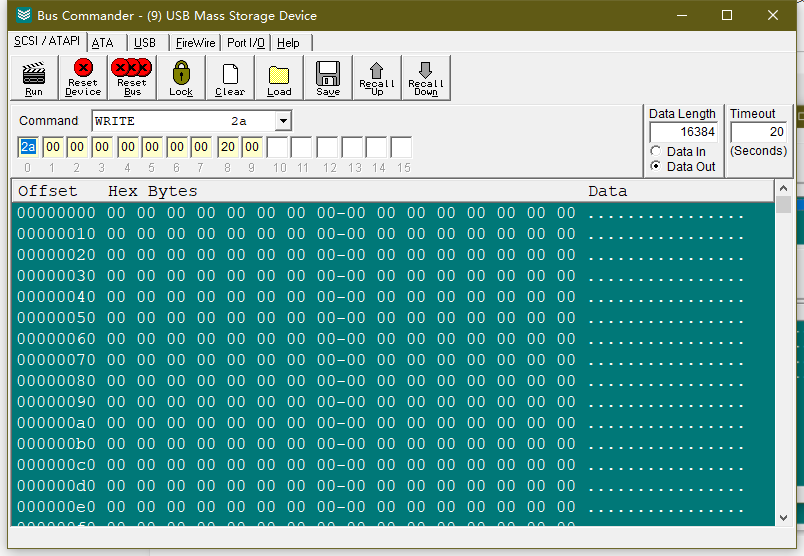Viewport: 804px width, 556px height.
Task: Click command byte 8 field containing 20
Action: tap(228, 147)
